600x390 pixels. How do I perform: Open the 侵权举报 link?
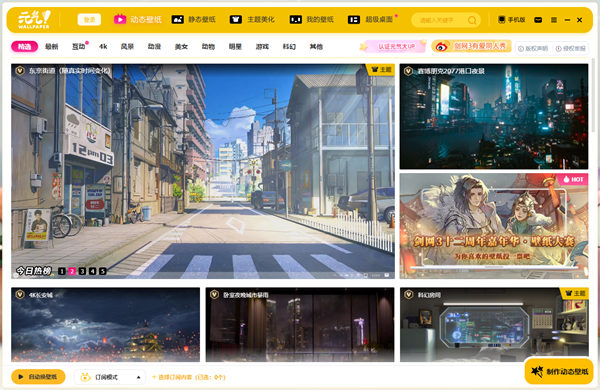[571, 49]
